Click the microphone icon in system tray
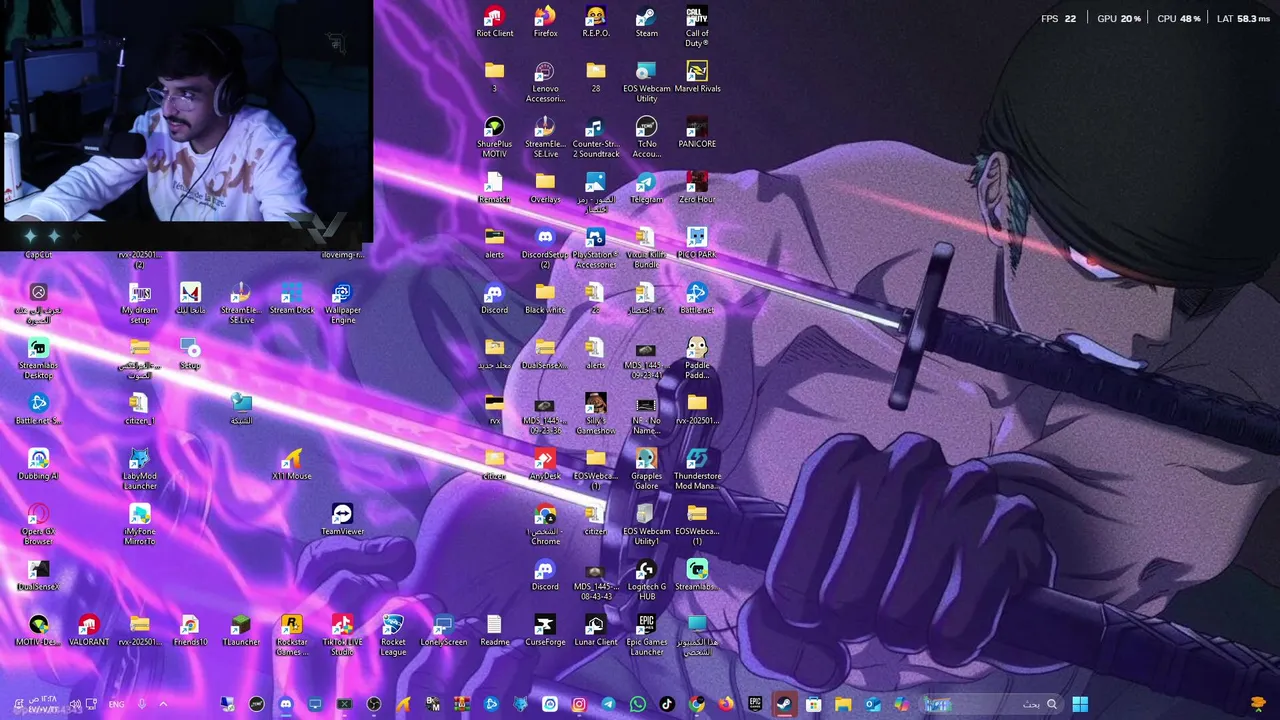Viewport: 1280px width, 720px height. [x=140, y=704]
